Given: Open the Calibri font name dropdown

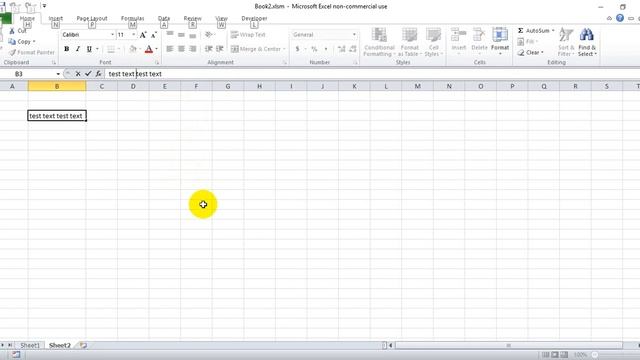Looking at the screenshot, I should tap(112, 35).
